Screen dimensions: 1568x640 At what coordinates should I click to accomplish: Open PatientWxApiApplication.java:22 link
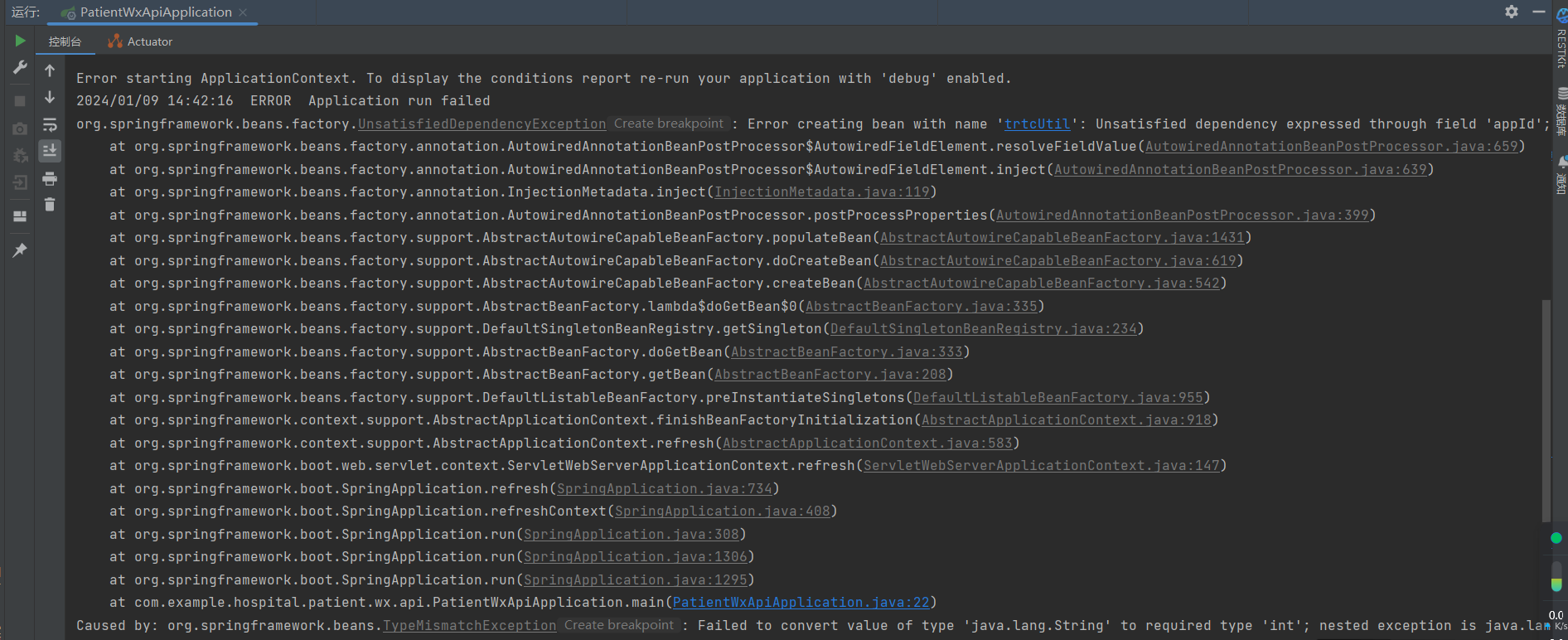pos(801,602)
